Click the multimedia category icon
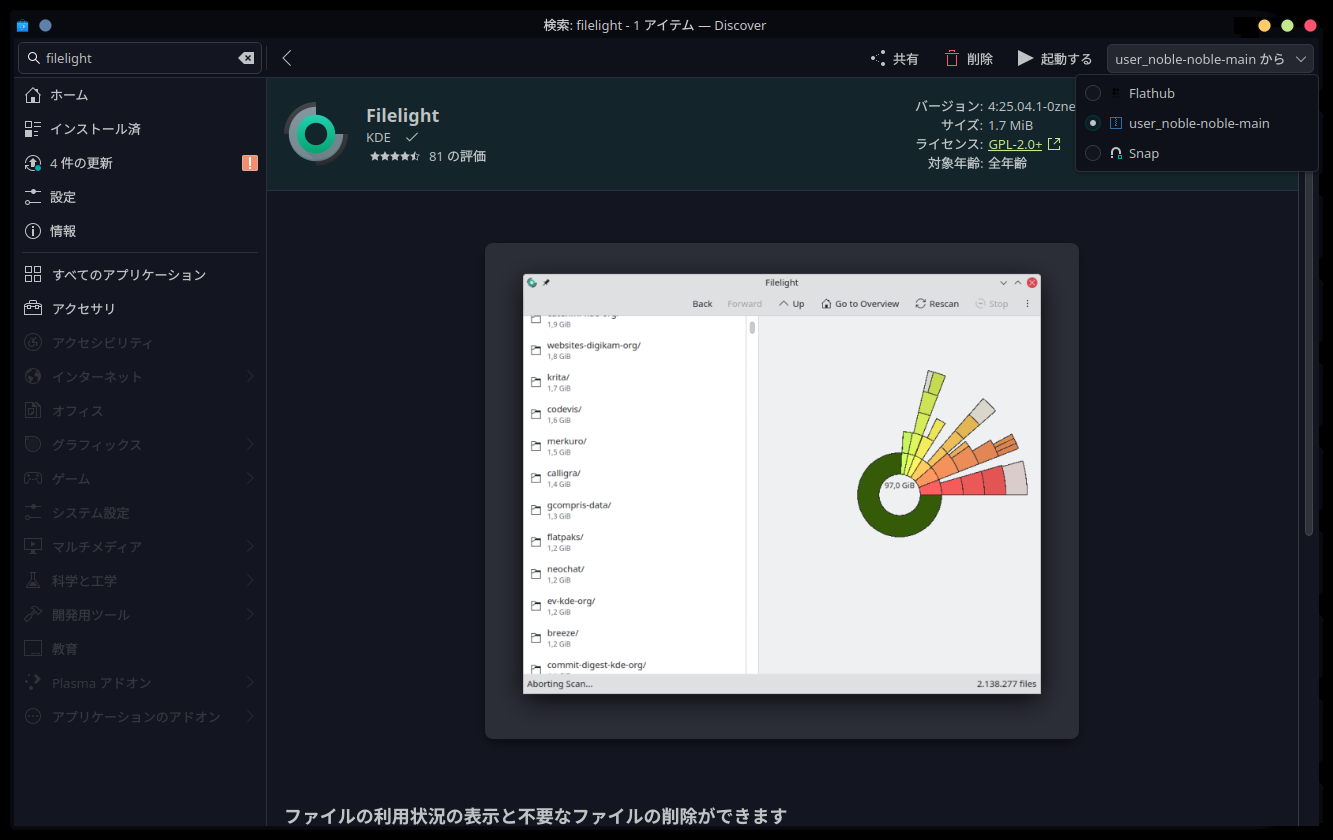This screenshot has width=1333, height=840. (33, 546)
